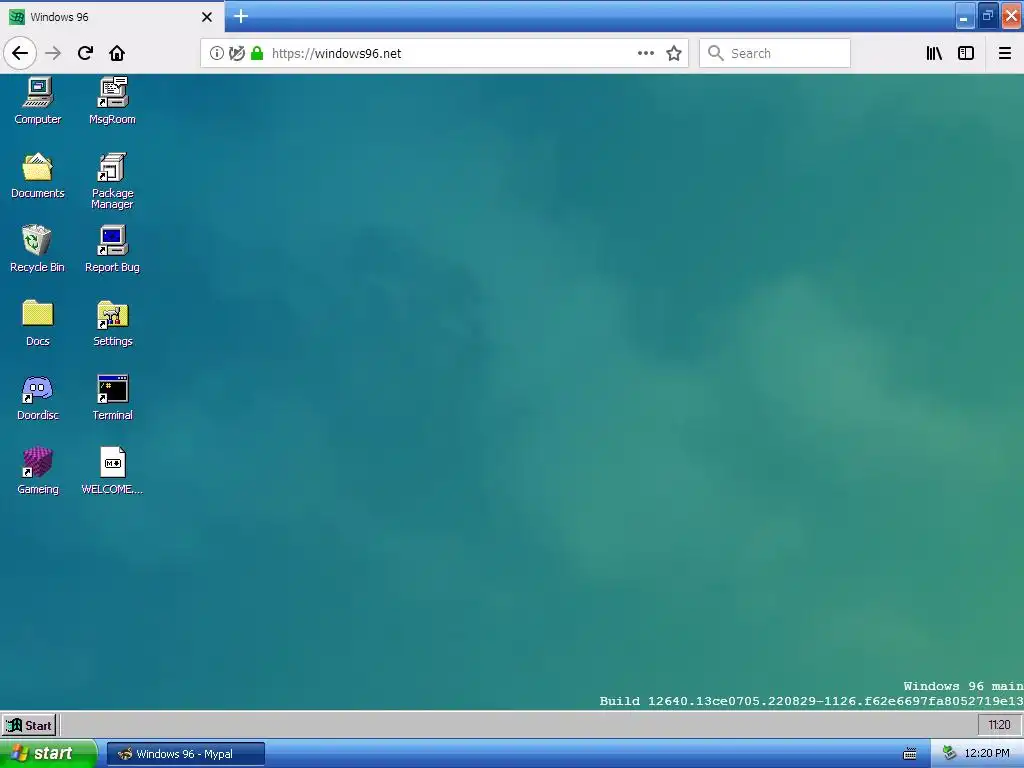Click the green XP start button
Viewport: 1024px width, 768px height.
(48, 754)
